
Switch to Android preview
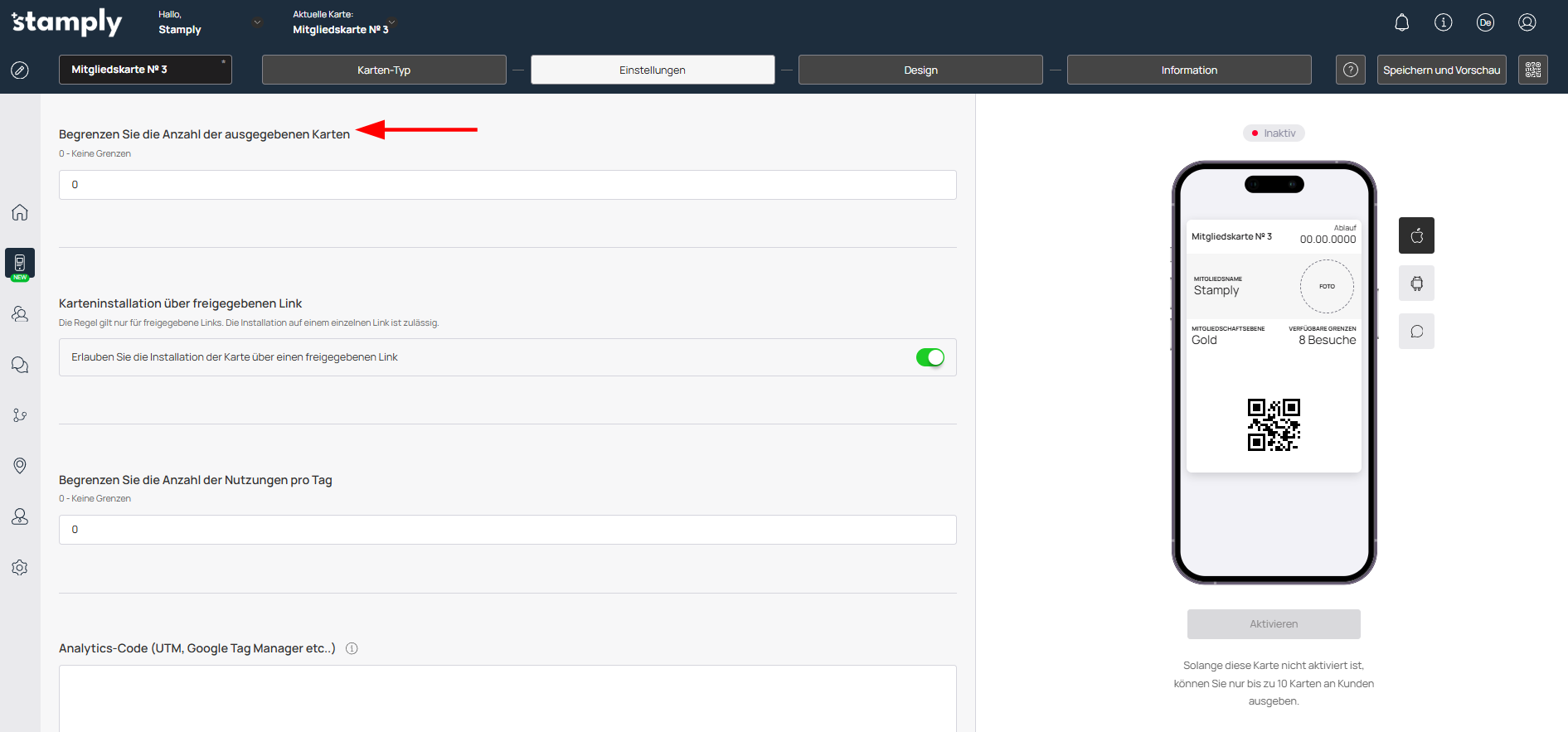[x=1416, y=284]
